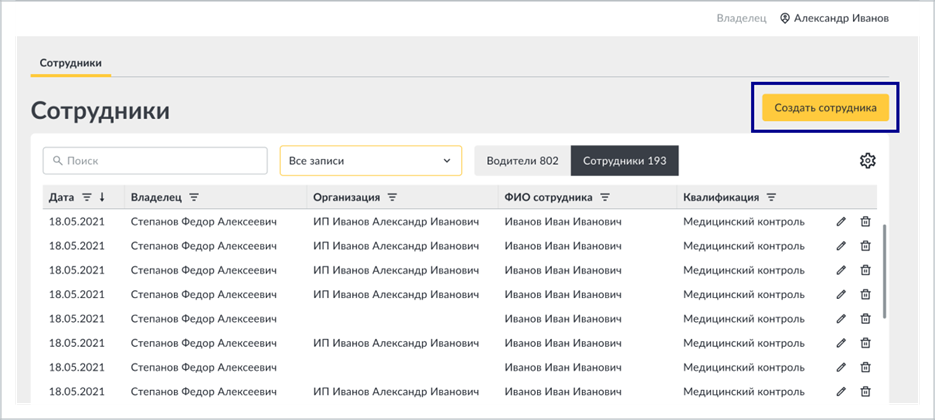
Task: Click the vertical table scrollbar
Action: tap(884, 271)
